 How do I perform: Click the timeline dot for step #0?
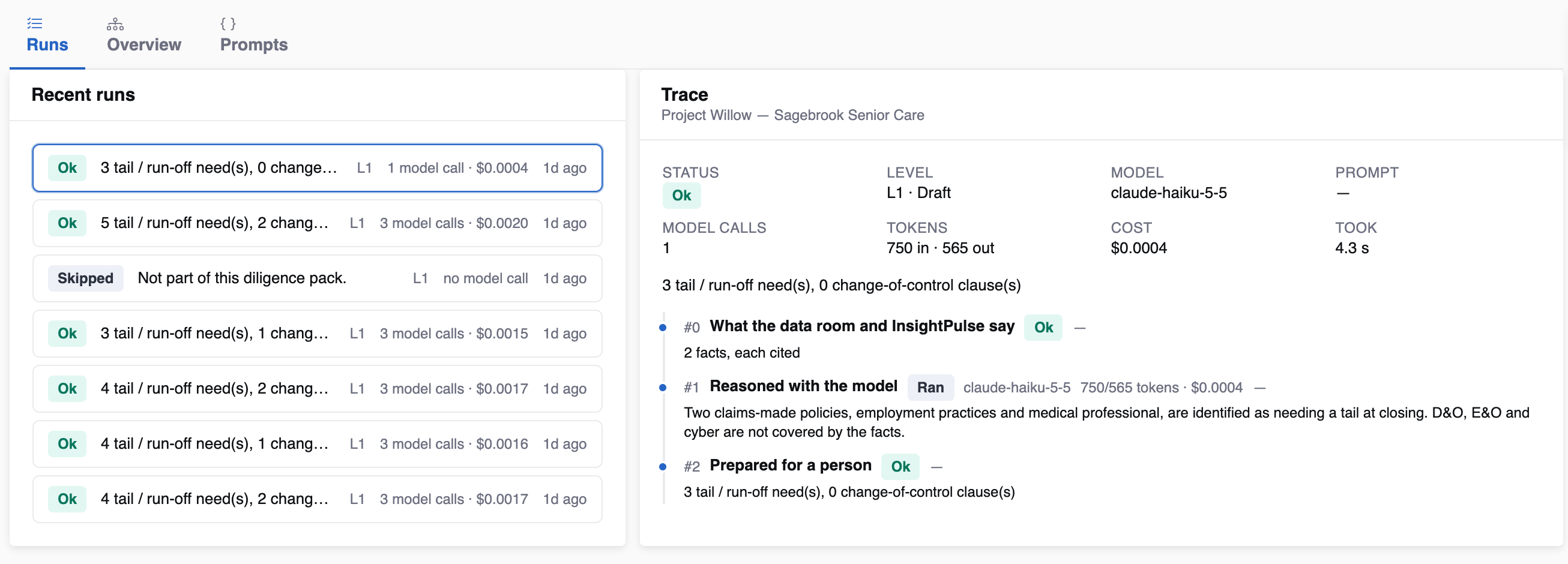[663, 328]
